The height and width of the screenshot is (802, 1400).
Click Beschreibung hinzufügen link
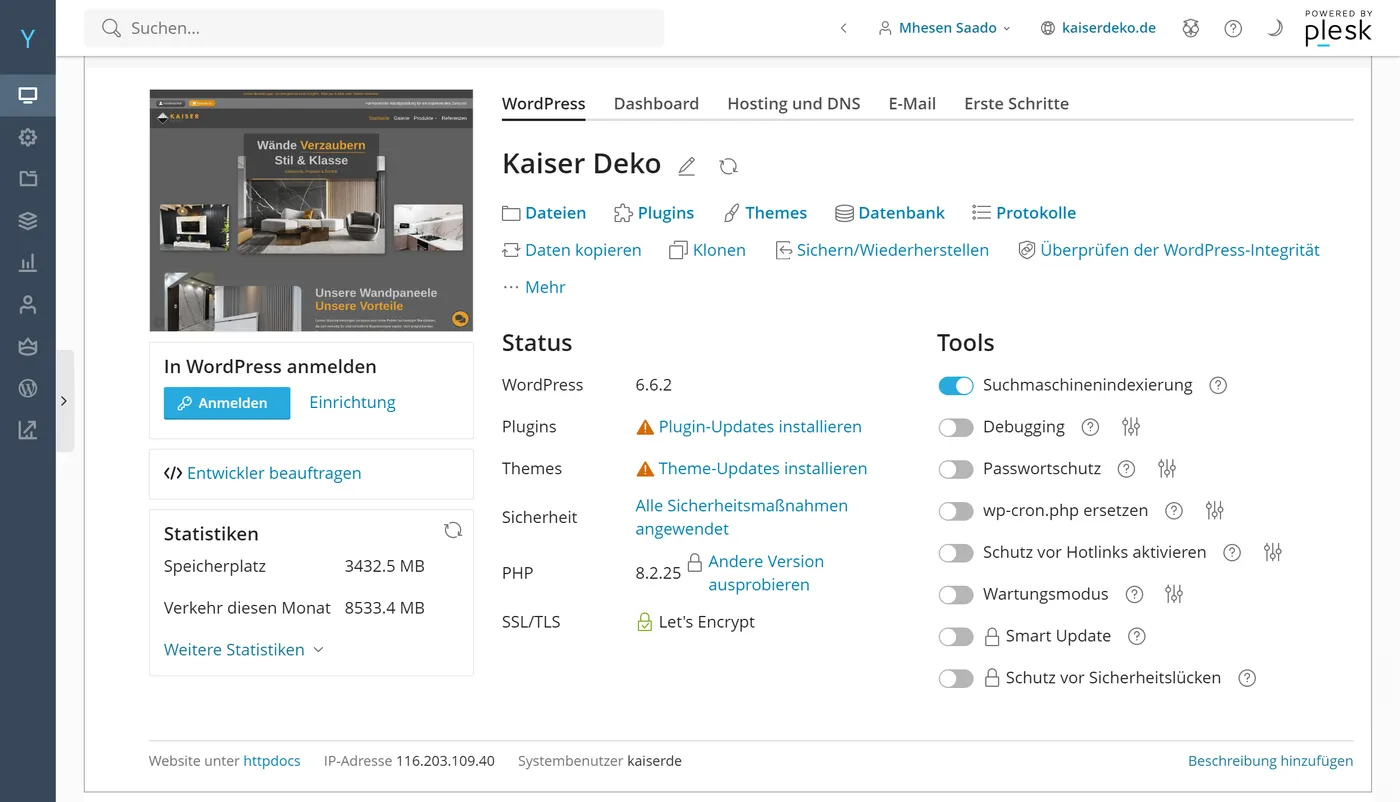tap(1270, 761)
